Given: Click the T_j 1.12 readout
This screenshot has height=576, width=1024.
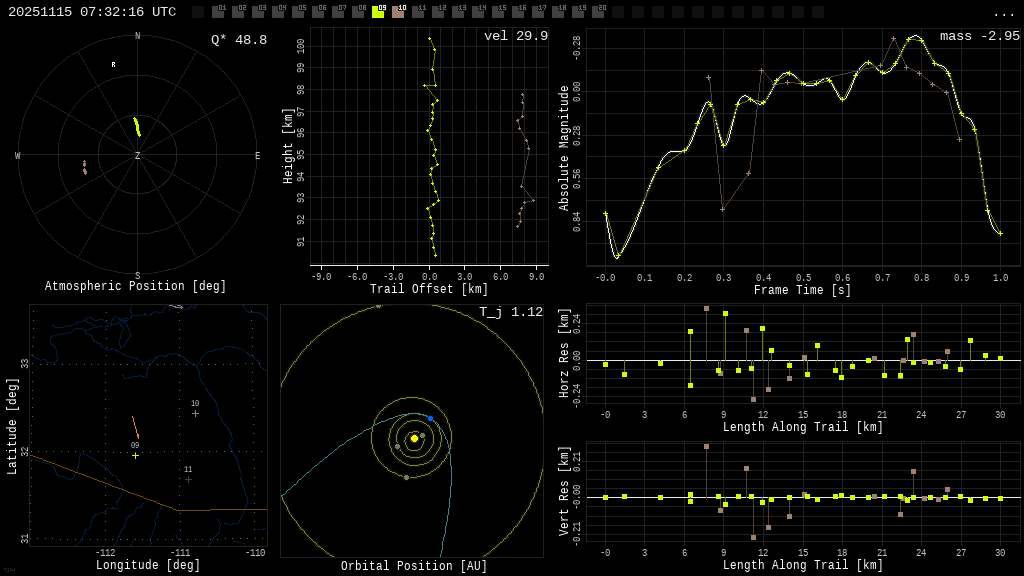Looking at the screenshot, I should (x=511, y=312).
